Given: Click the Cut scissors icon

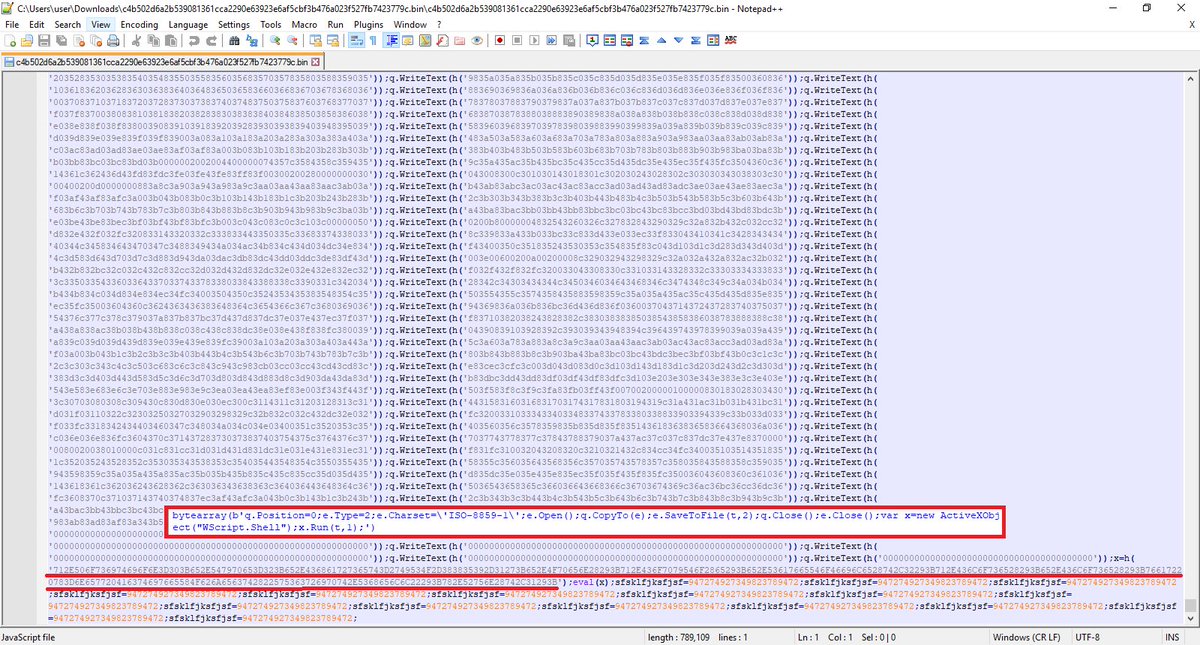Looking at the screenshot, I should pyautogui.click(x=135, y=40).
